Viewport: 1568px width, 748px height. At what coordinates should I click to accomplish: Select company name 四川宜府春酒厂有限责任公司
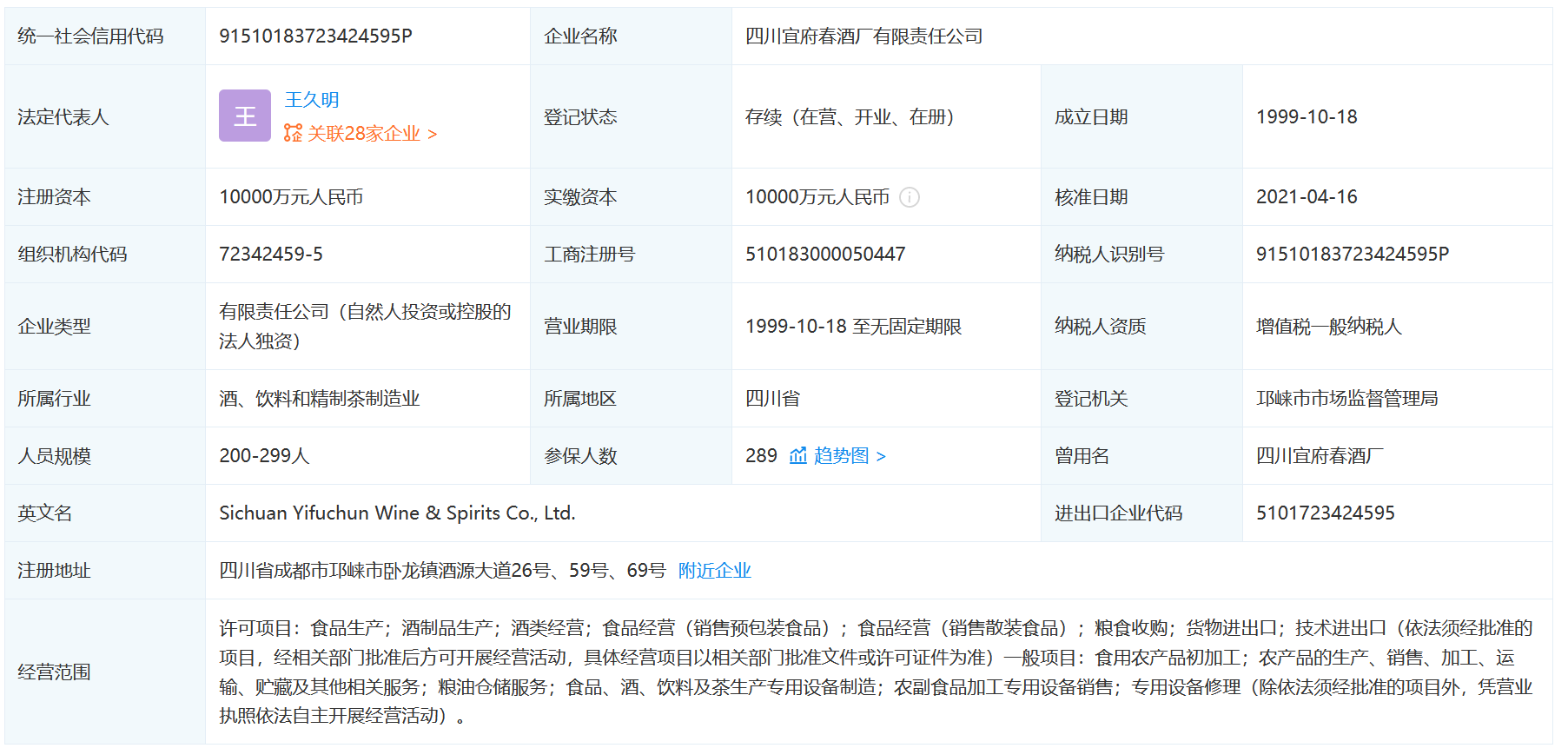tap(864, 36)
